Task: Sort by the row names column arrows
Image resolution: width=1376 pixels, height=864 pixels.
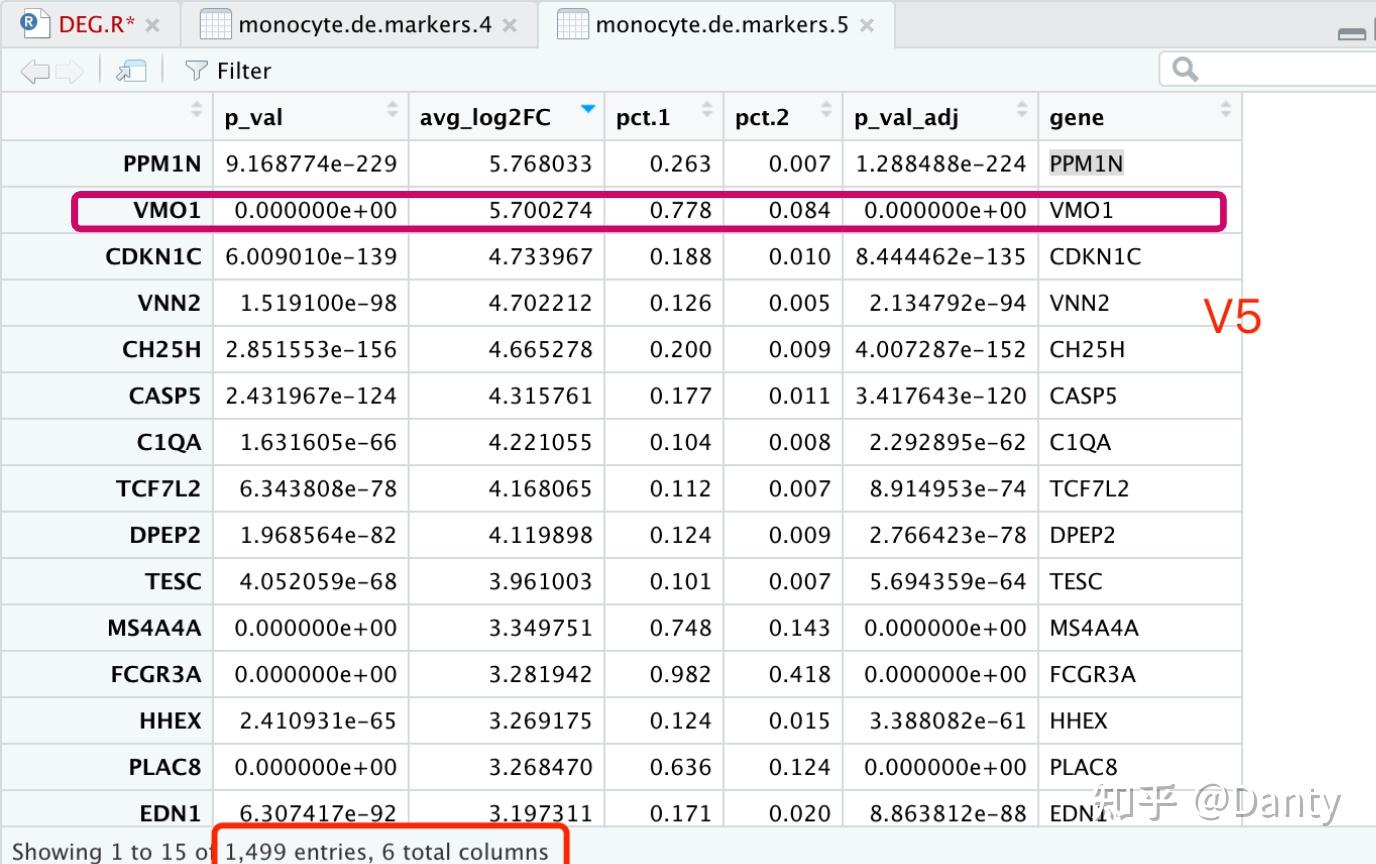Action: click(196, 110)
